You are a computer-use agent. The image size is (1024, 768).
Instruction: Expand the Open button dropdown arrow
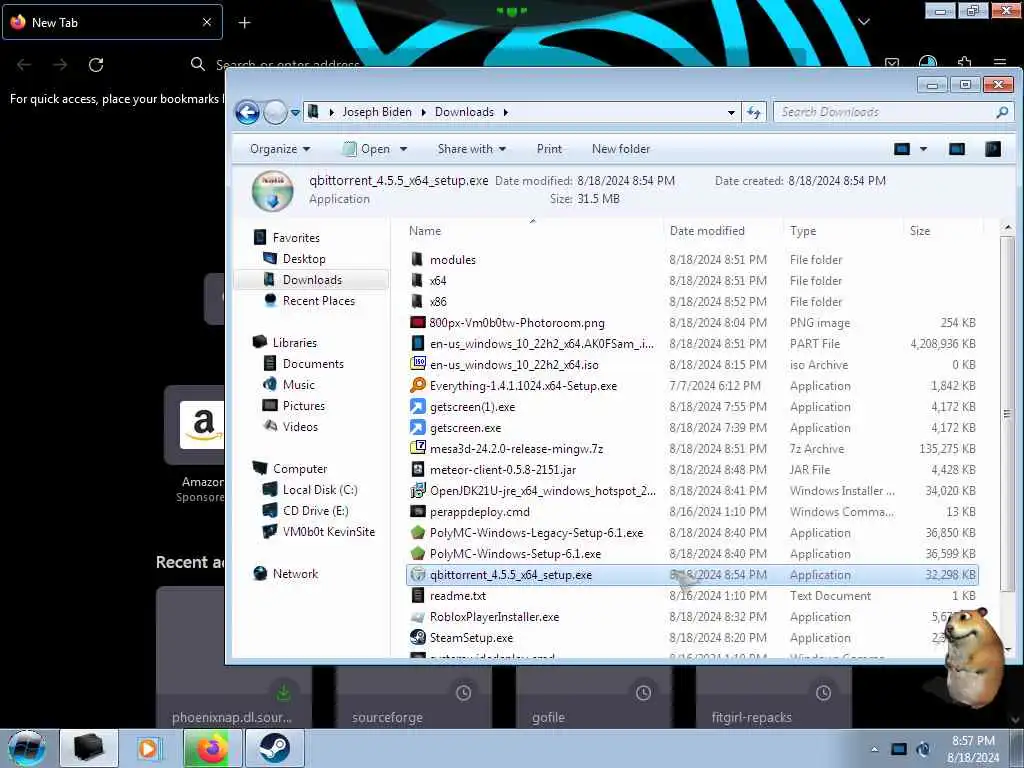(404, 149)
